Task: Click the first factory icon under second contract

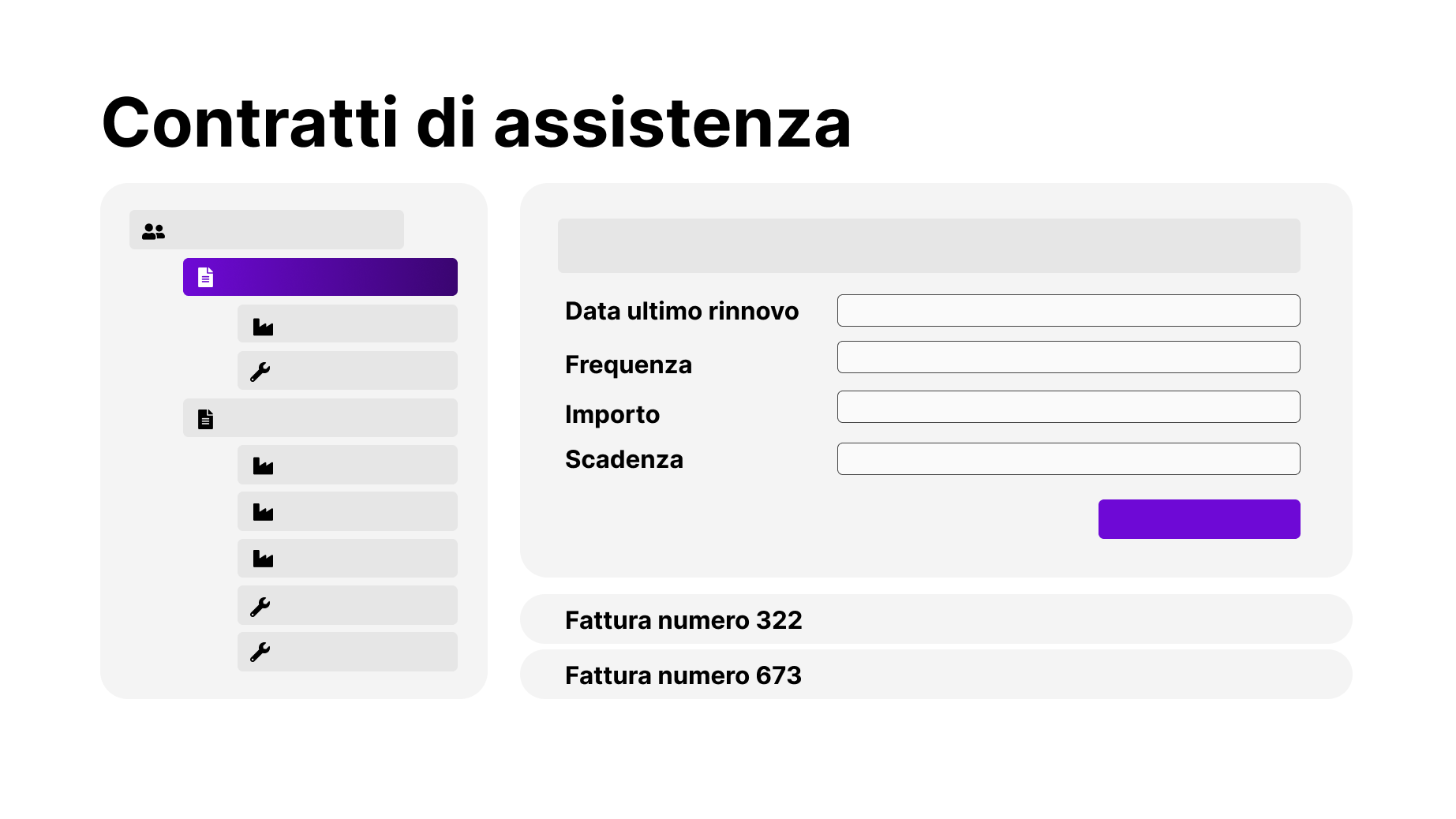Action: (263, 466)
